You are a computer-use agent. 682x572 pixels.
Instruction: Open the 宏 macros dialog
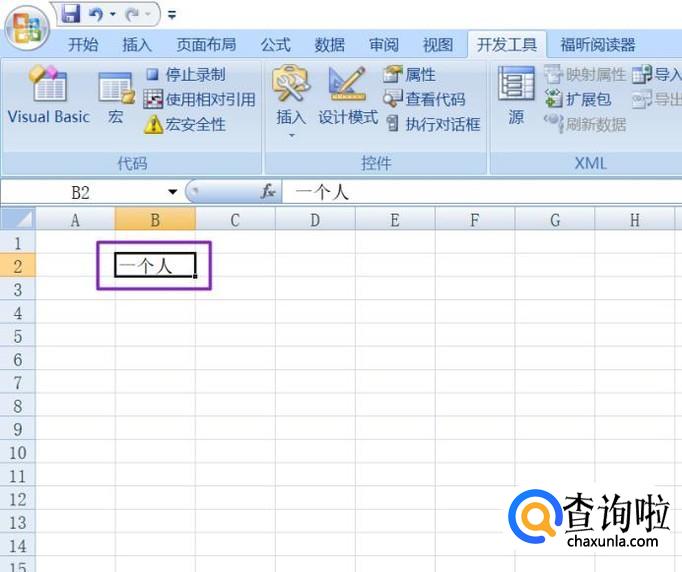pos(116,98)
